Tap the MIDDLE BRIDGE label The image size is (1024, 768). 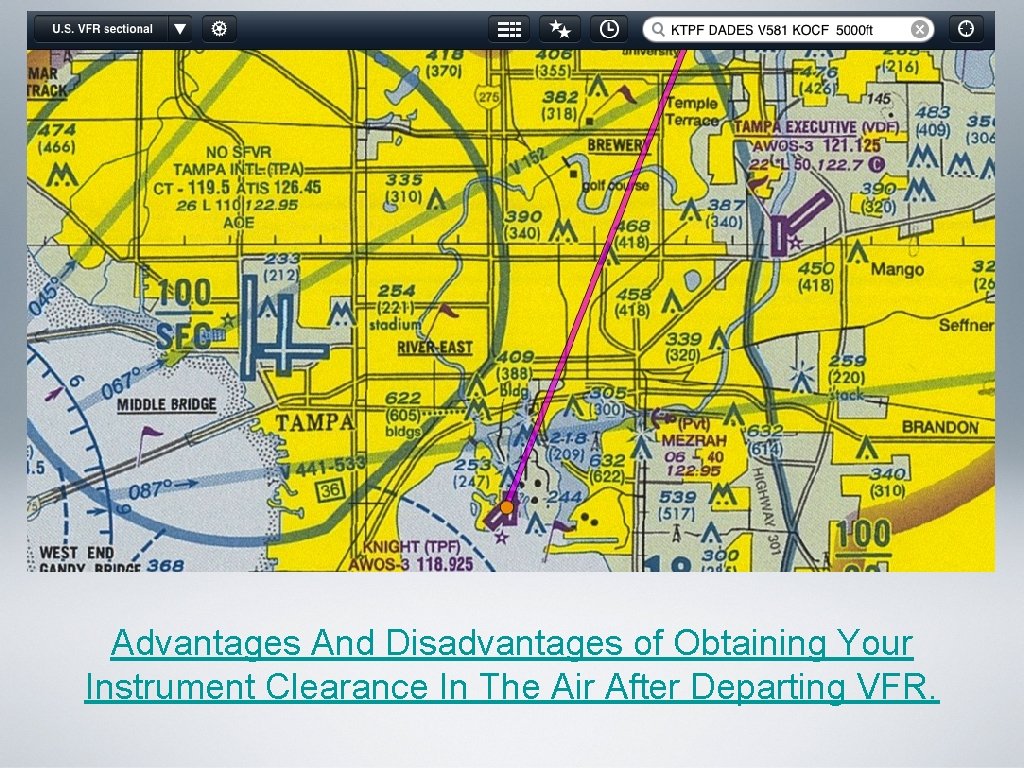(x=167, y=405)
